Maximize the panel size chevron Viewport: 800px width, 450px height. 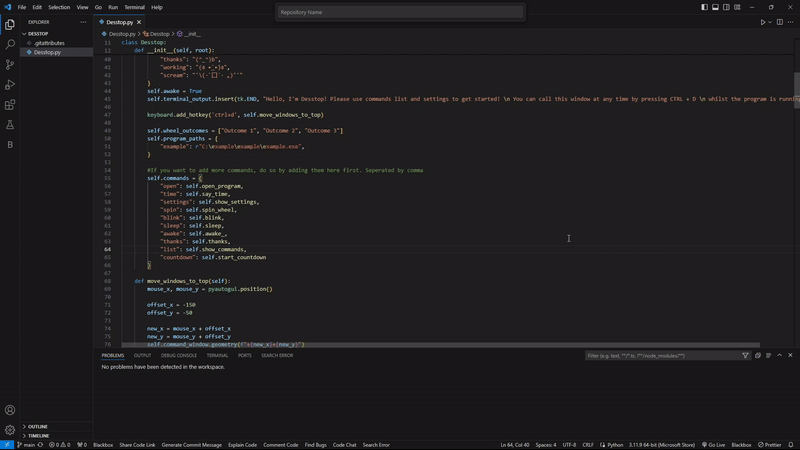click(779, 356)
